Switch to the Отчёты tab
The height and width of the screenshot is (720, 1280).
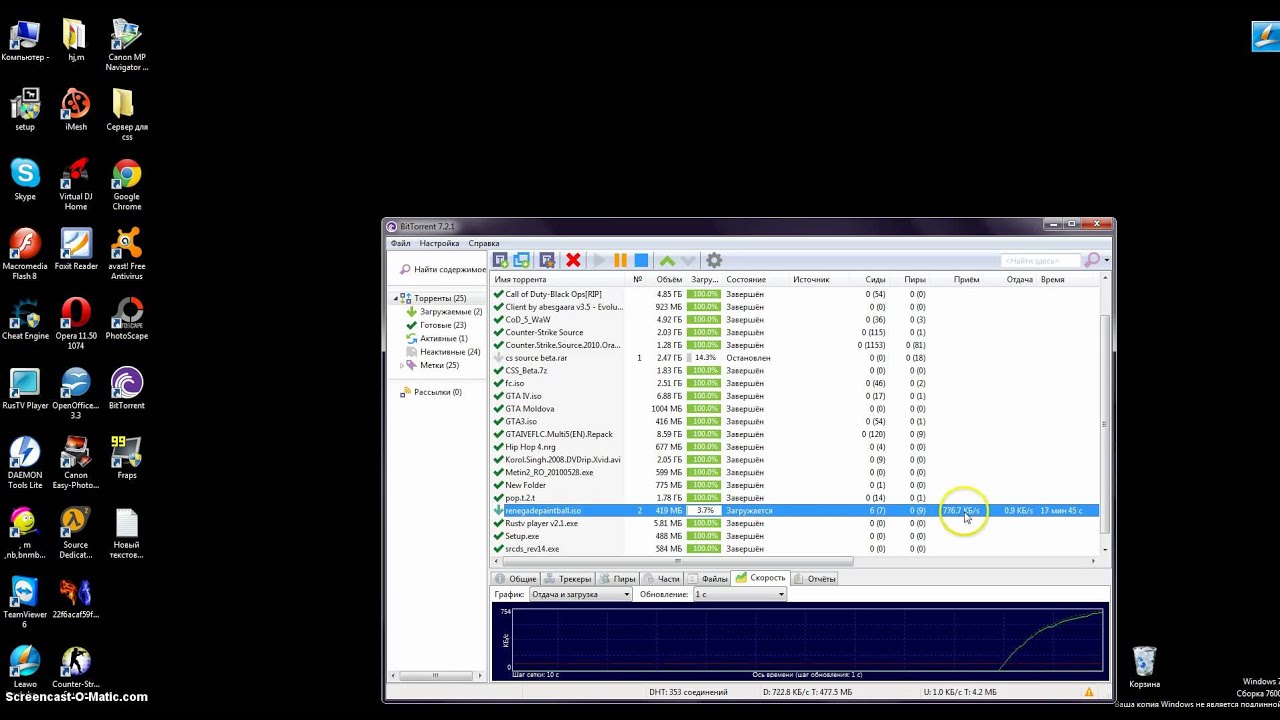[815, 578]
